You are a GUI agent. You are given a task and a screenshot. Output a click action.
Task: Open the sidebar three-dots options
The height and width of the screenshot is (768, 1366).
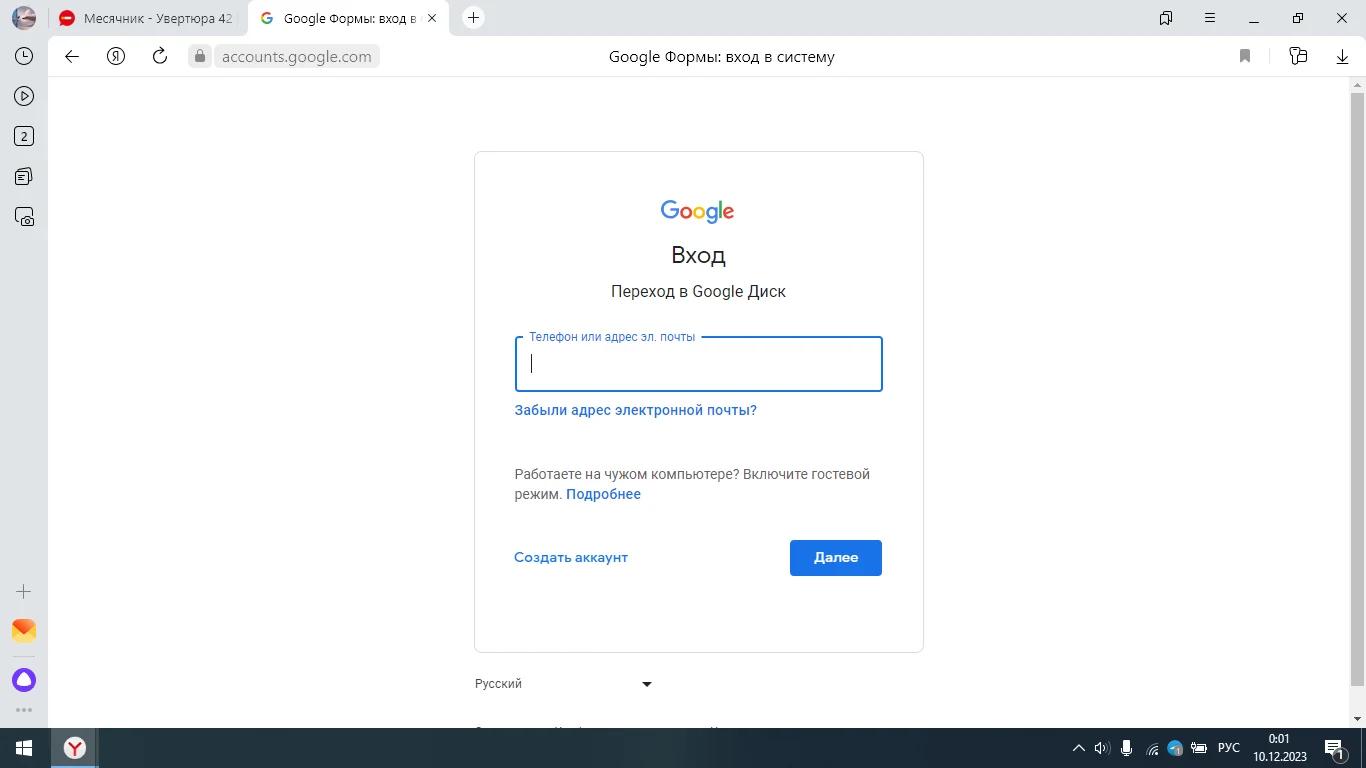(24, 710)
